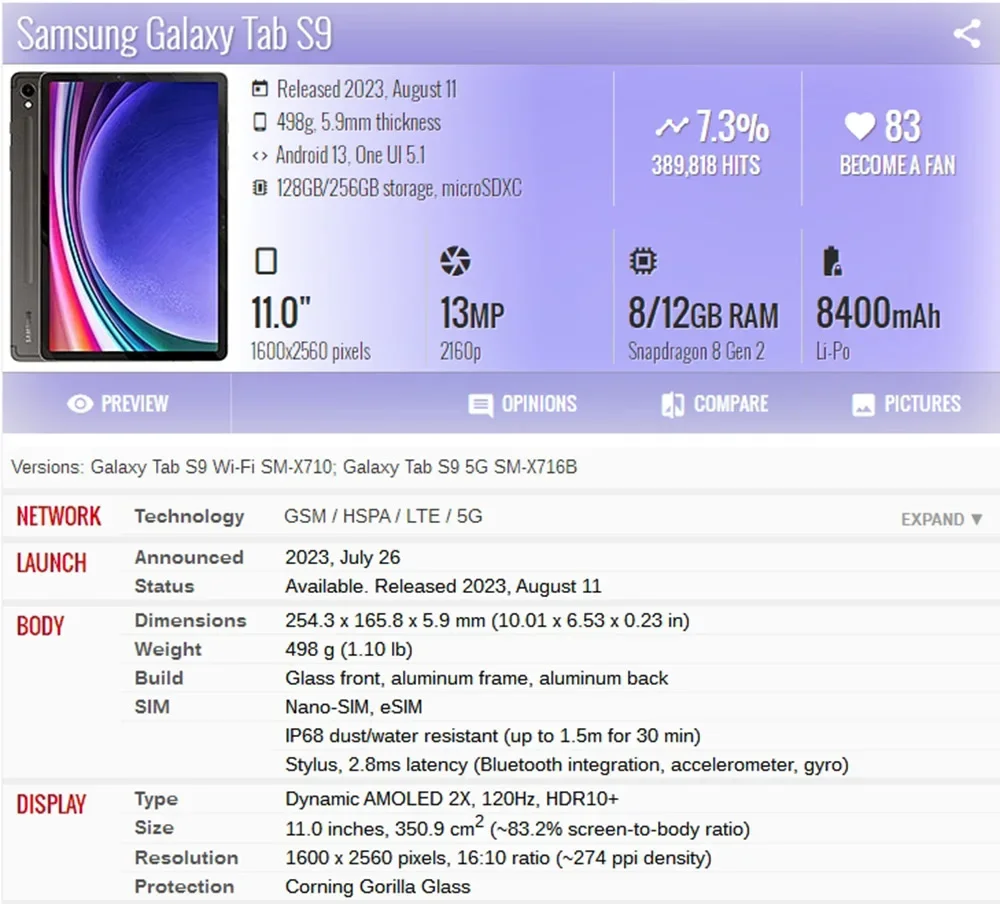Click the heart Become a Fan icon

(x=859, y=126)
